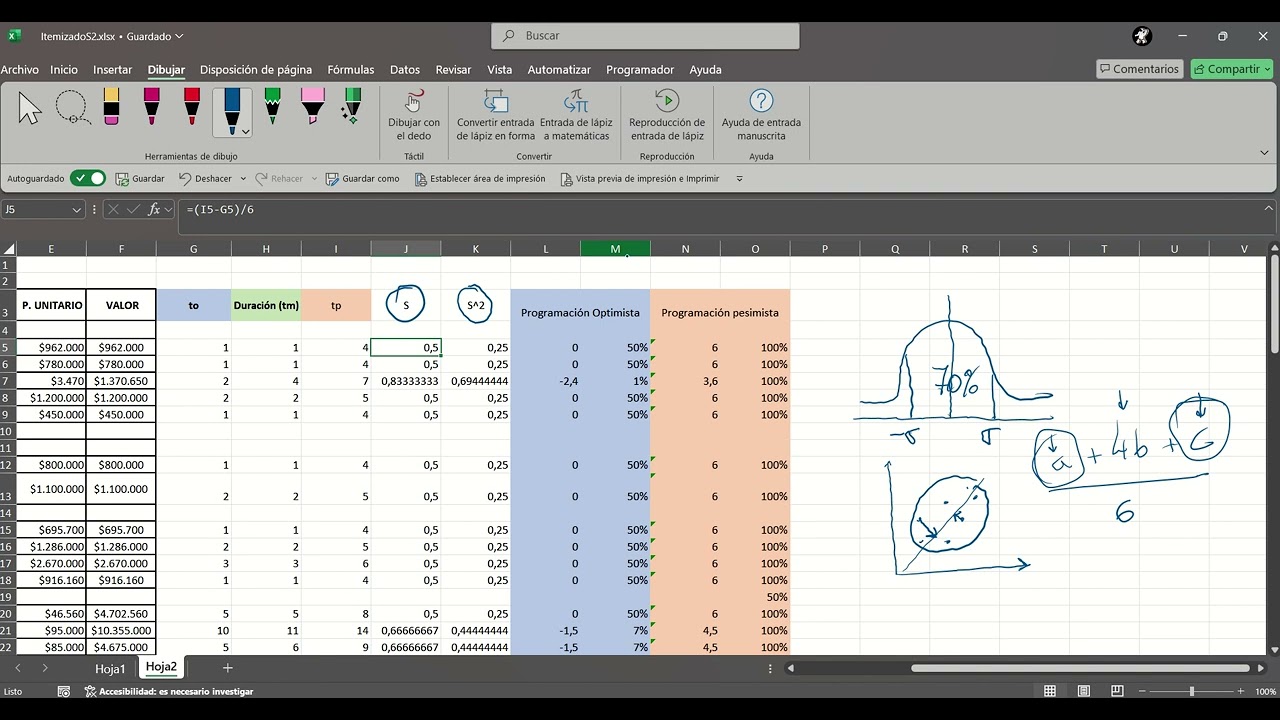Click the select-all corner of the grid
The height and width of the screenshot is (720, 1280).
tap(8, 249)
